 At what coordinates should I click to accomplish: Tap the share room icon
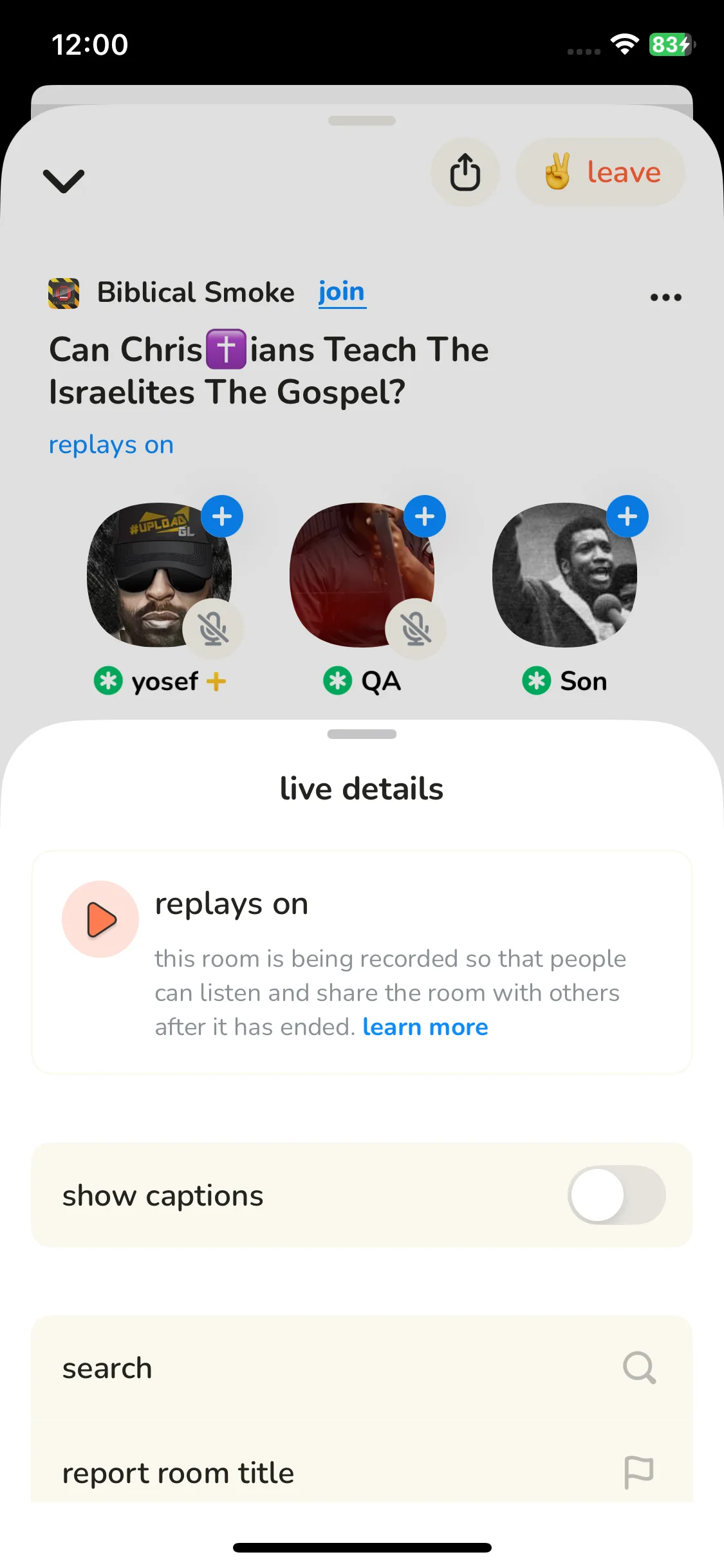click(465, 173)
